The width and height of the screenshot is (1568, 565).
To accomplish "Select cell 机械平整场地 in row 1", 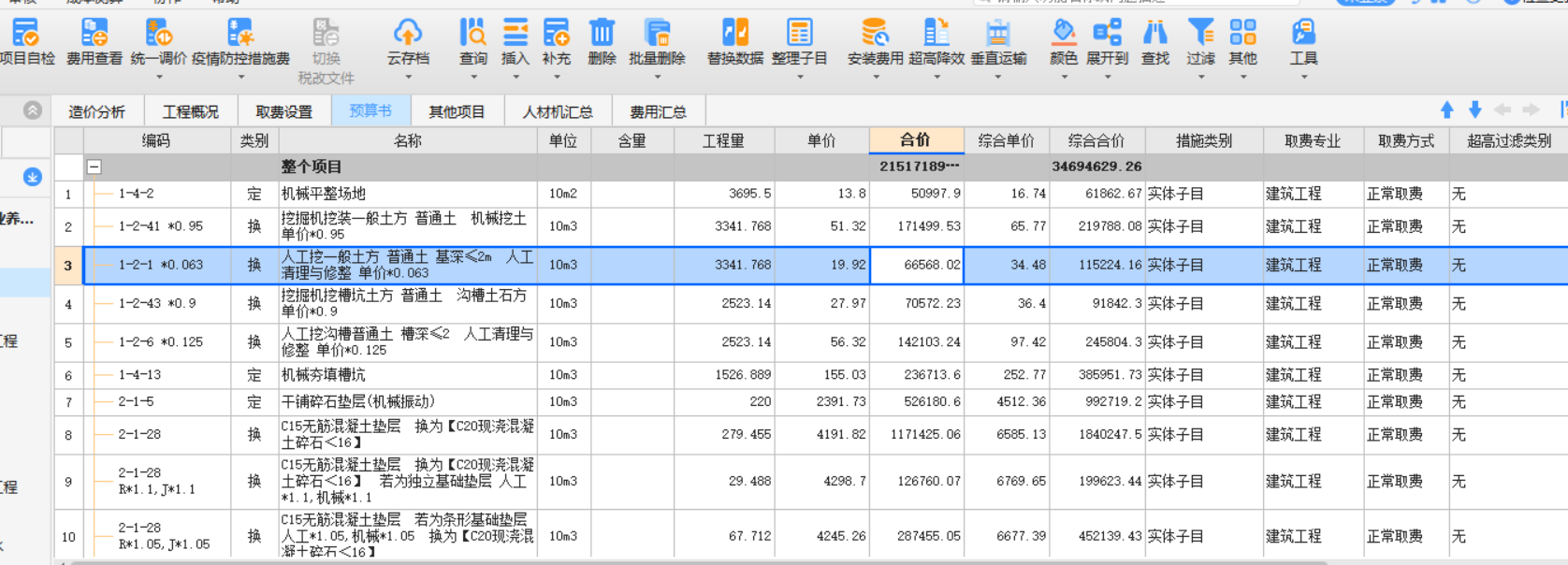I will click(x=408, y=194).
